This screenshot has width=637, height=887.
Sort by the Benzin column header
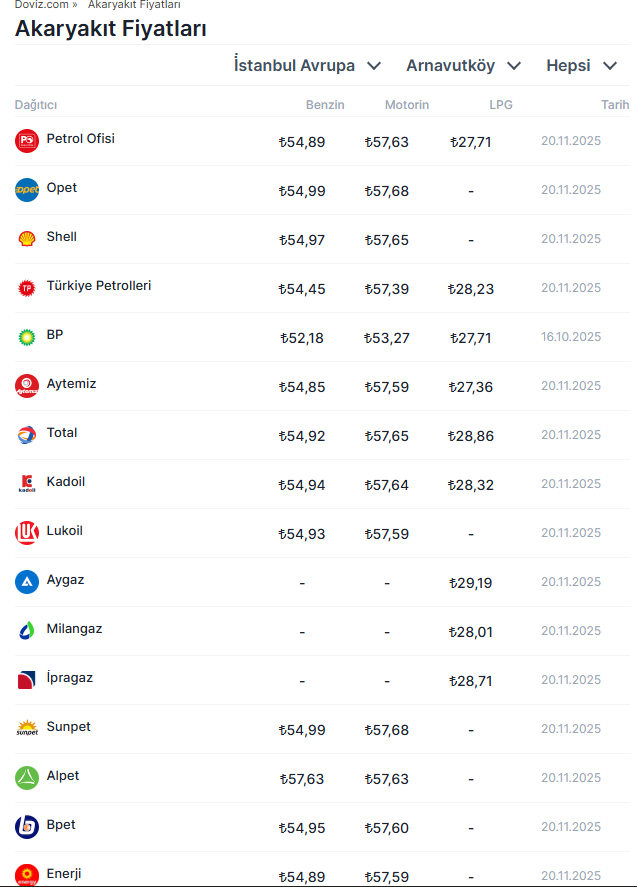(325, 105)
